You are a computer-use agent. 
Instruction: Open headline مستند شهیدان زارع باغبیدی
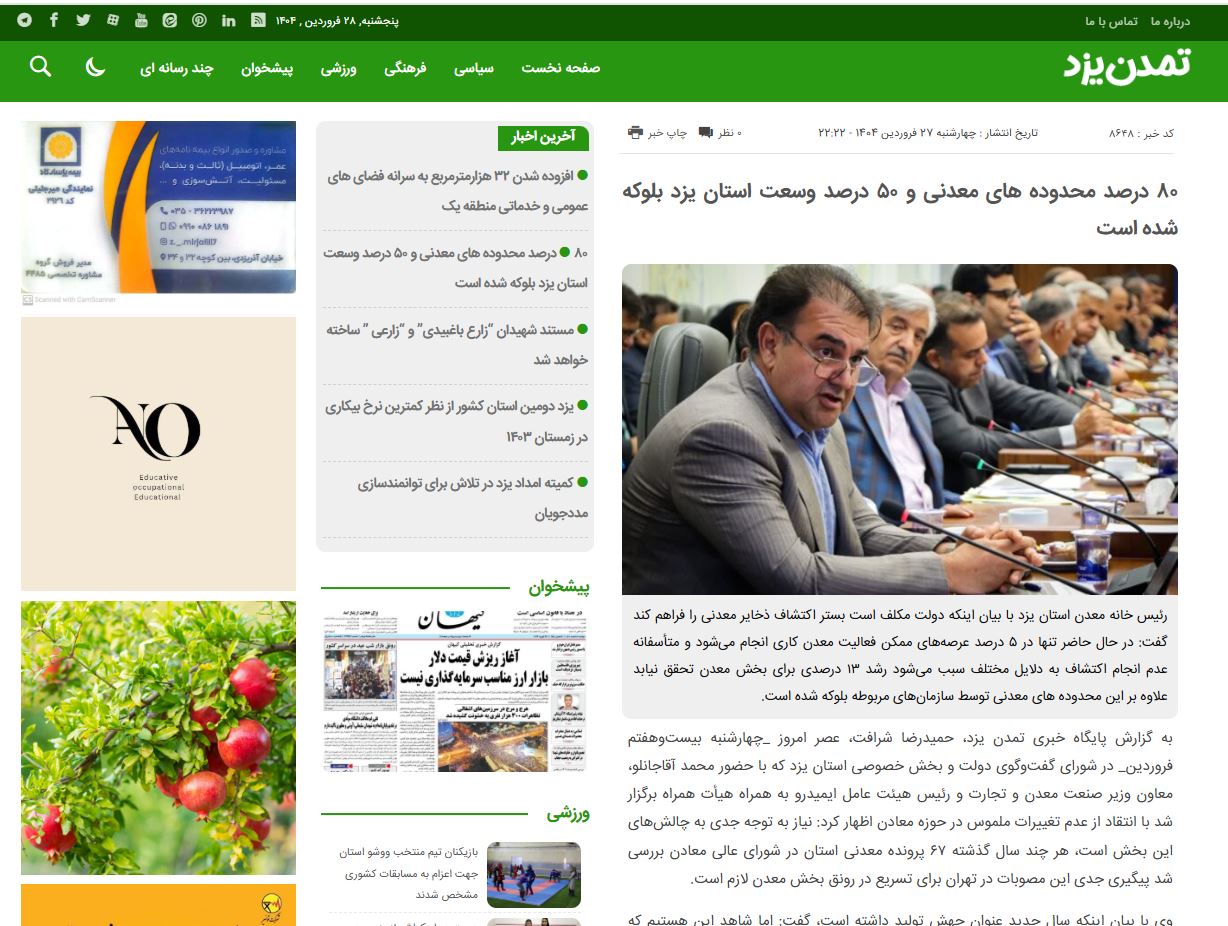coord(456,344)
